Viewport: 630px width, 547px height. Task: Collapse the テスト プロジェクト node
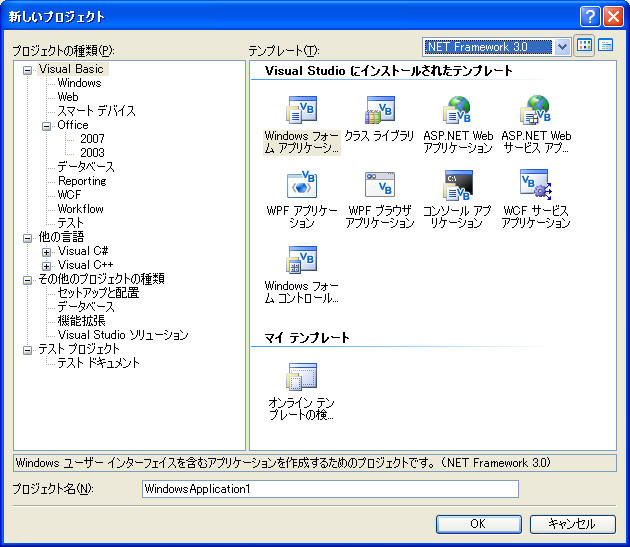click(x=27, y=350)
